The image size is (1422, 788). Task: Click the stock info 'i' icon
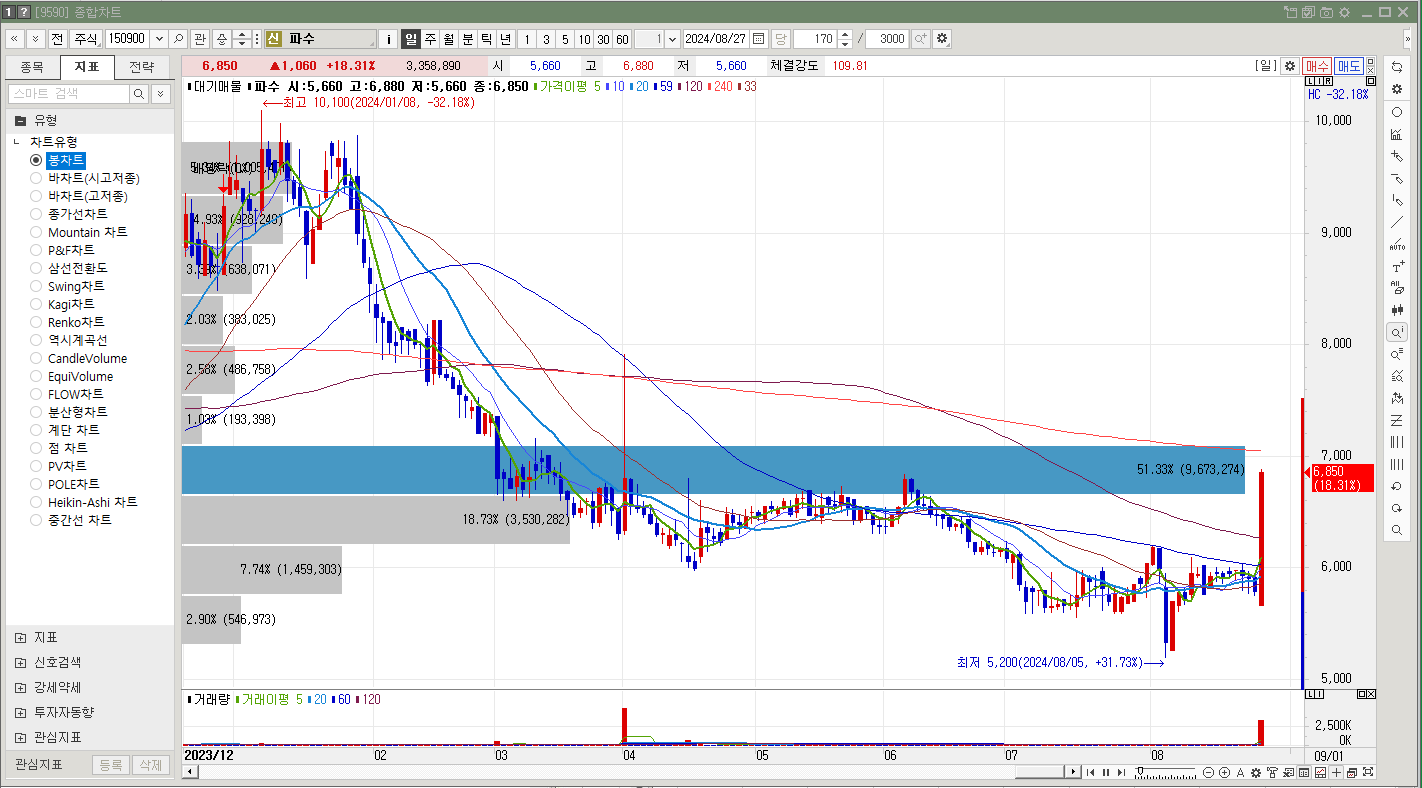pyautogui.click(x=389, y=39)
